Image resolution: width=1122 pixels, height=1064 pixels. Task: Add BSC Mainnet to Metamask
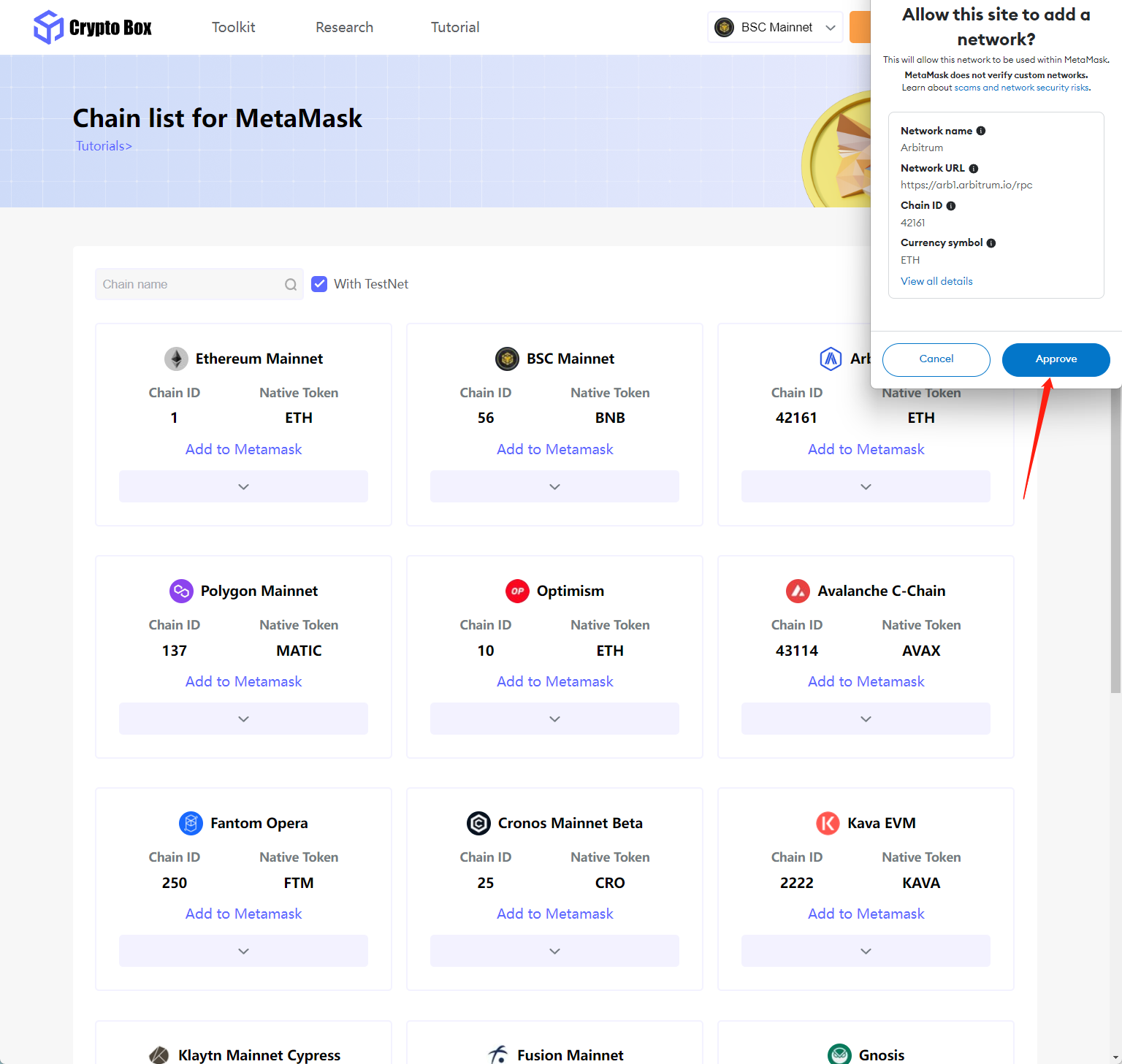(x=555, y=449)
